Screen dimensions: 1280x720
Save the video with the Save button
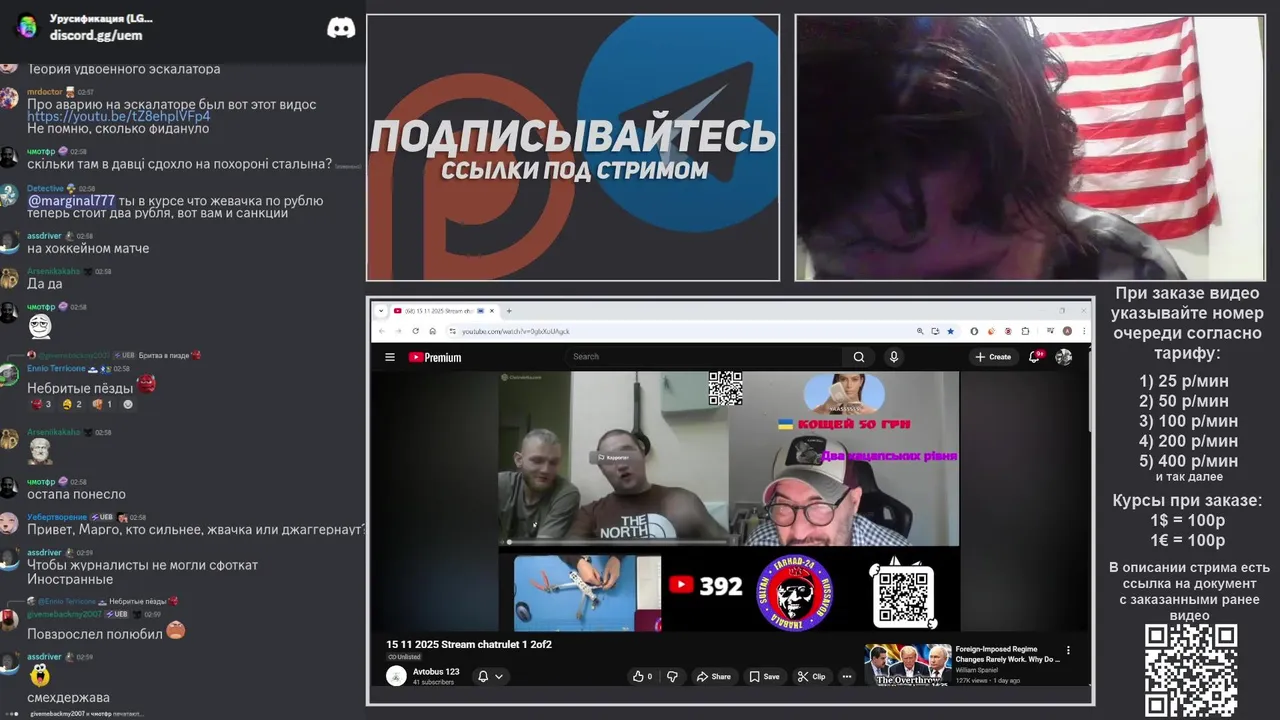(x=765, y=677)
